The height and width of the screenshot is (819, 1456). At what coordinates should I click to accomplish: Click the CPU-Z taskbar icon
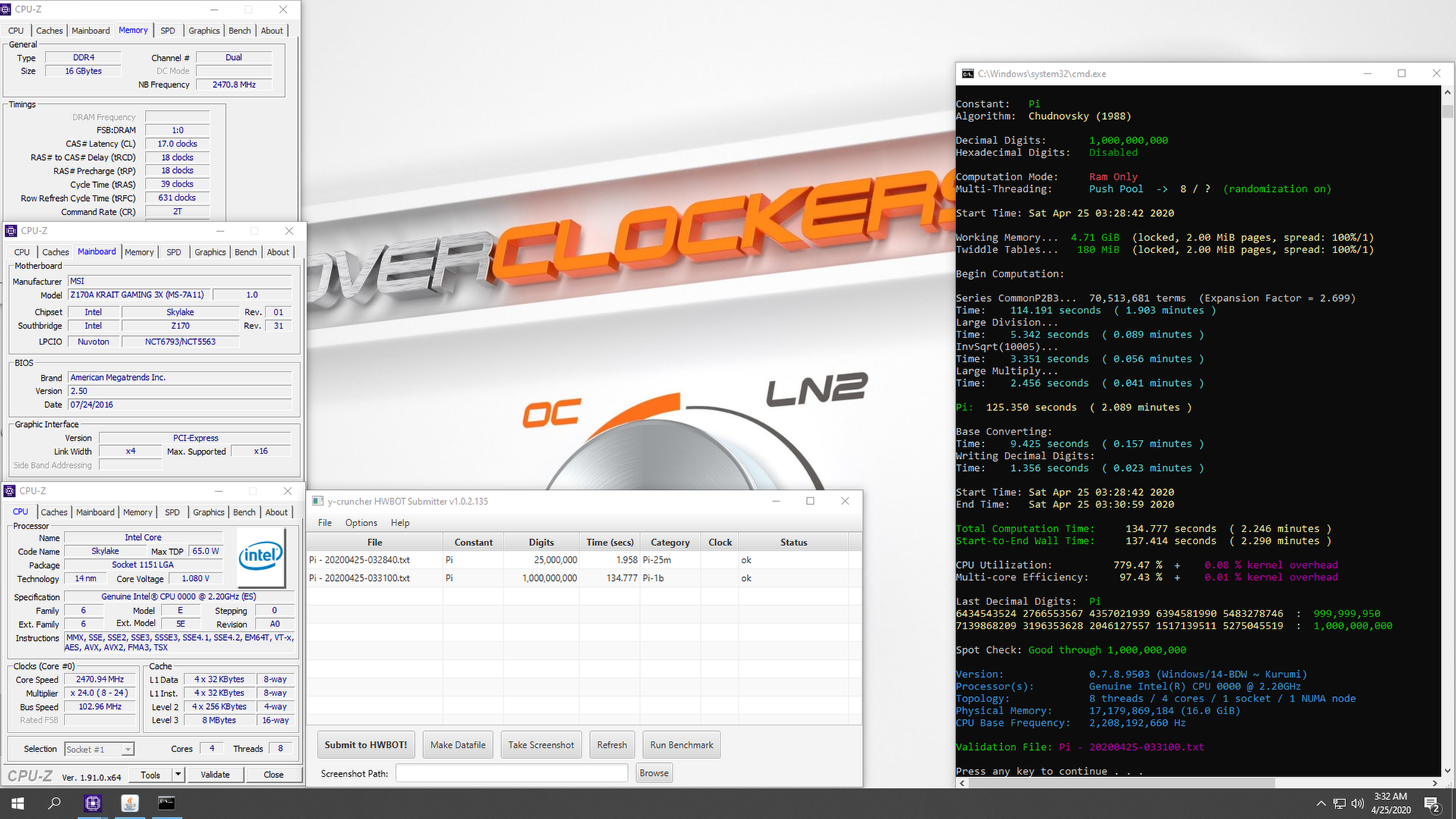click(93, 803)
